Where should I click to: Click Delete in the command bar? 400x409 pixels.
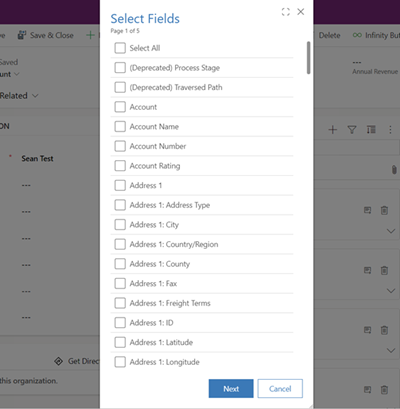pos(329,35)
